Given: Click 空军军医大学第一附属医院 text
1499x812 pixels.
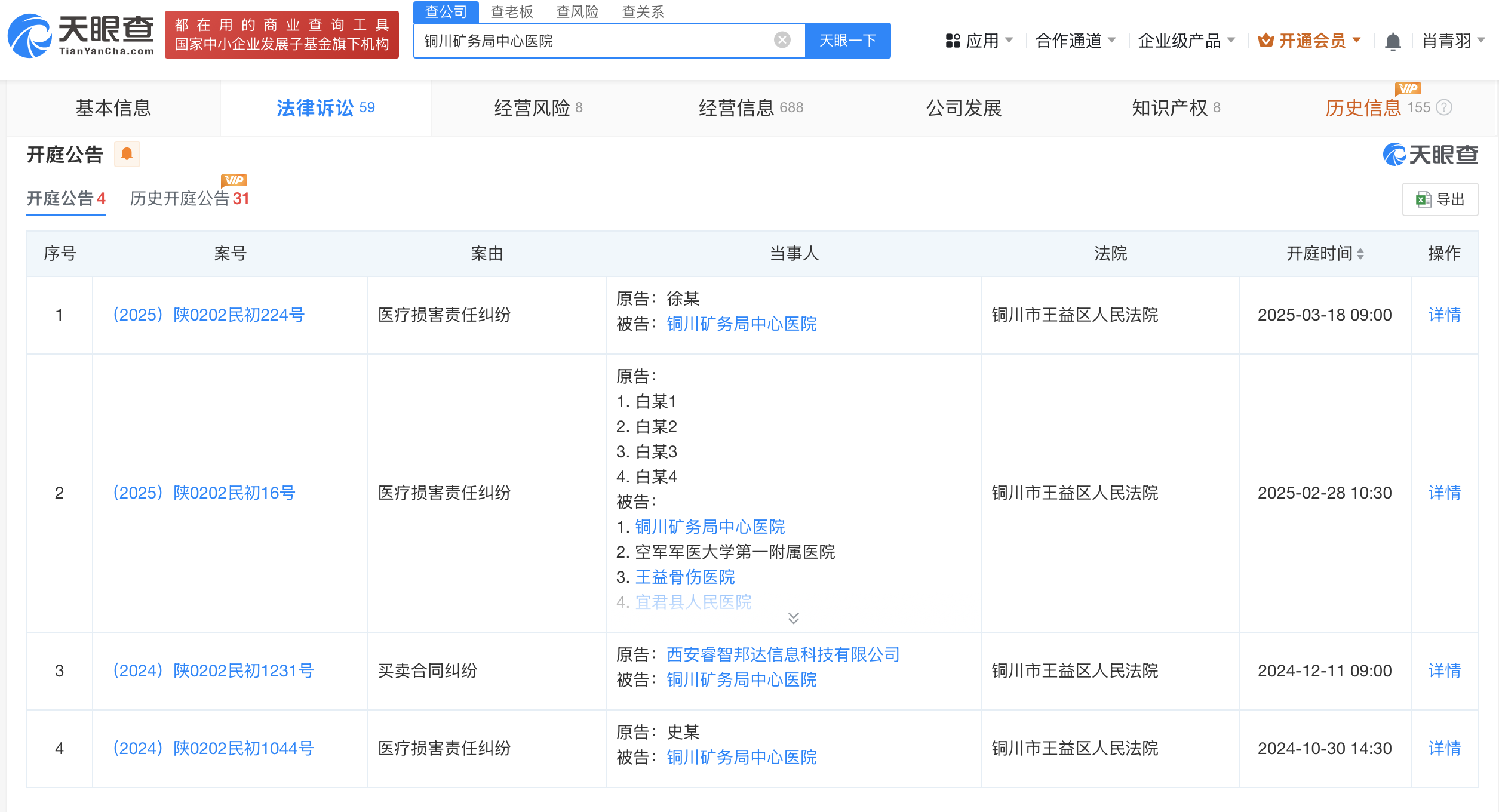Looking at the screenshot, I should [735, 552].
